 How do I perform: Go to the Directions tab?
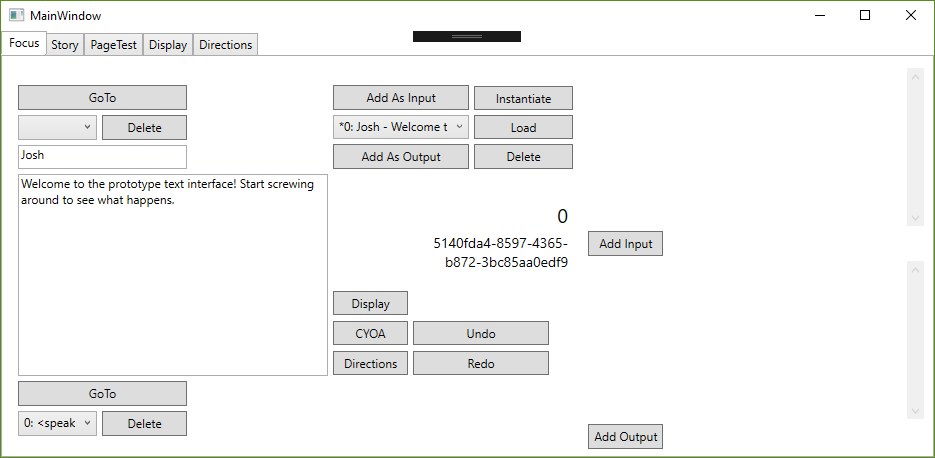(225, 45)
